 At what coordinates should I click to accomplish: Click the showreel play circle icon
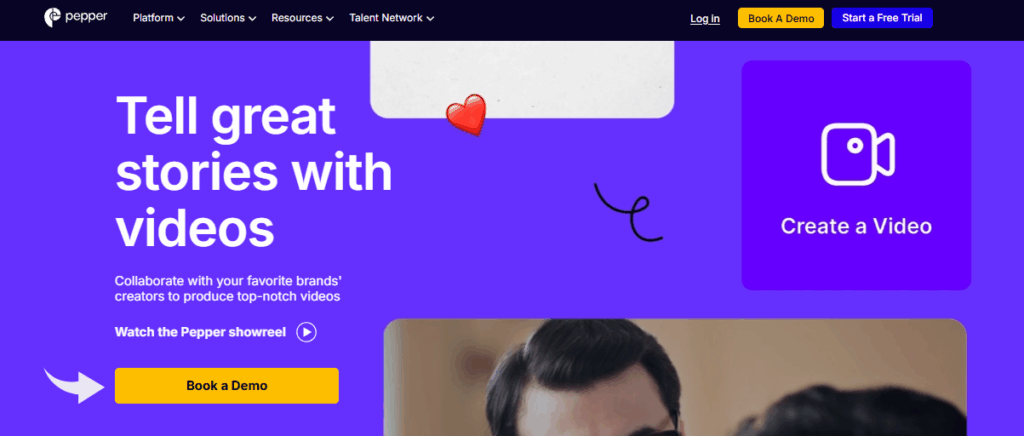306,332
